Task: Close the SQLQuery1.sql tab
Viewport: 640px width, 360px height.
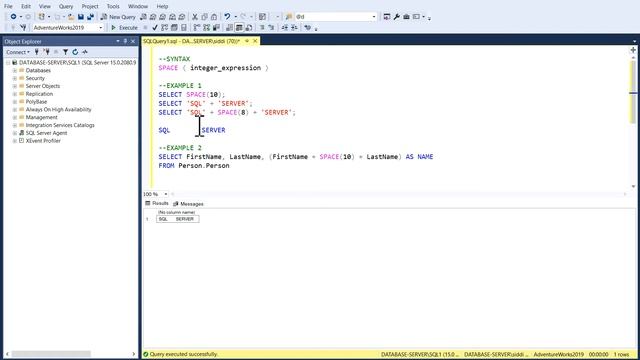Action: coord(255,41)
